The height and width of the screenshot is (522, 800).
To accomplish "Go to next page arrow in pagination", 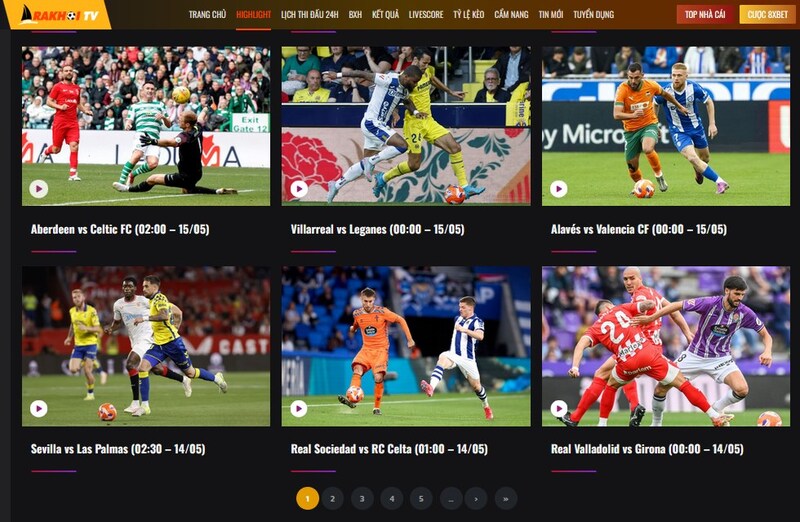I will (476, 499).
